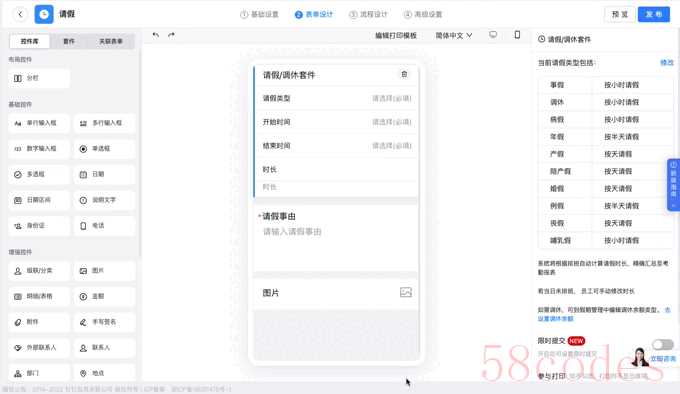Add 联系人 widget from palette

point(105,348)
